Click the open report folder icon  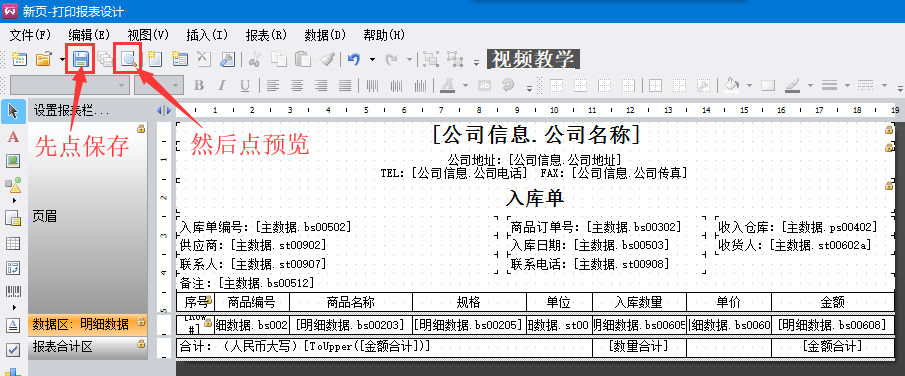pyautogui.click(x=43, y=59)
